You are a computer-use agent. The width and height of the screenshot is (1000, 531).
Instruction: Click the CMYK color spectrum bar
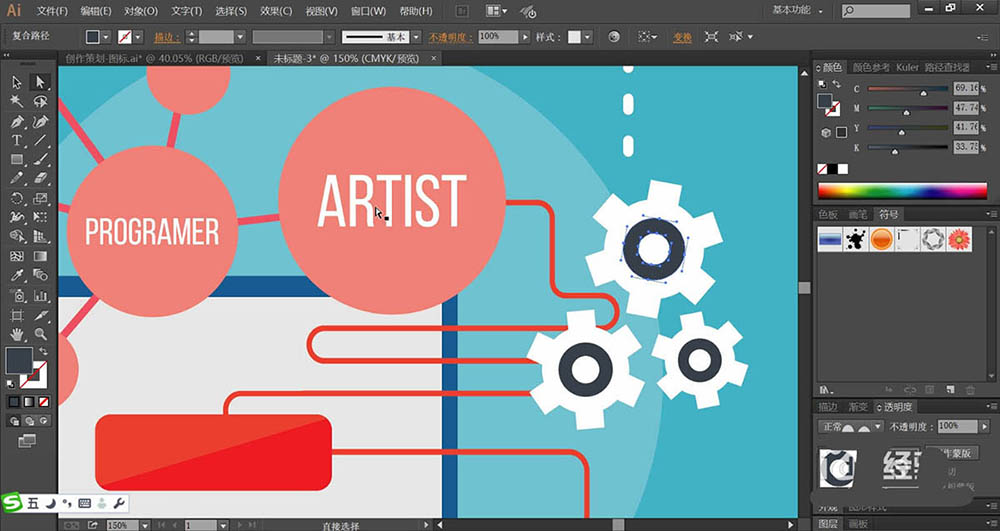[902, 191]
